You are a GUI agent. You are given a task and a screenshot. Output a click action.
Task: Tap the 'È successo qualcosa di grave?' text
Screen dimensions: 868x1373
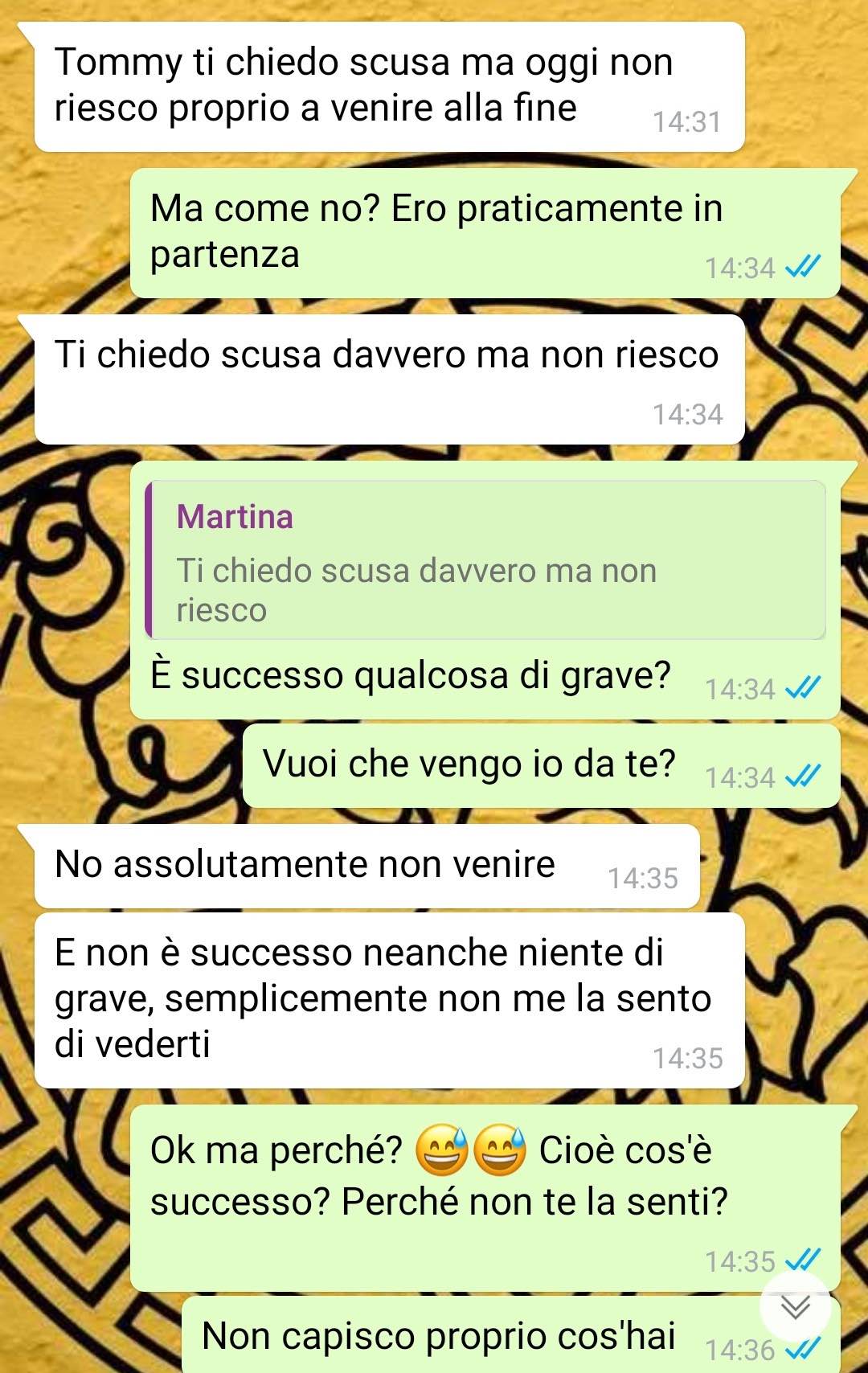click(411, 675)
